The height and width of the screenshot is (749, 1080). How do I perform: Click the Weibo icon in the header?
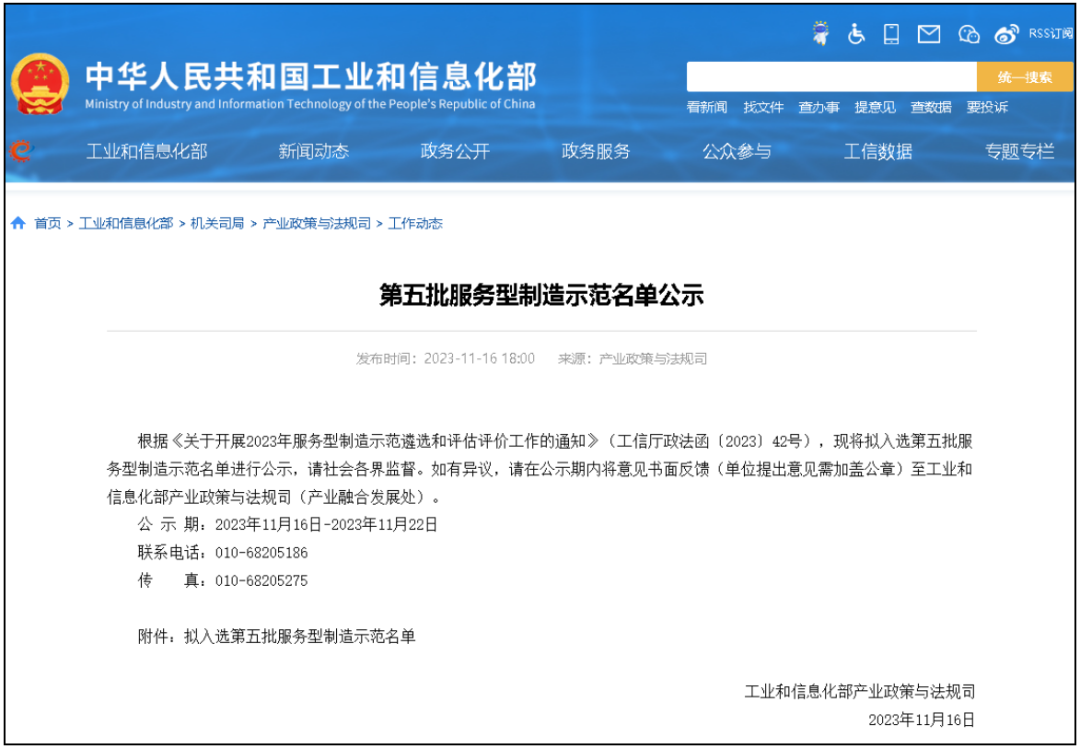(x=1005, y=33)
